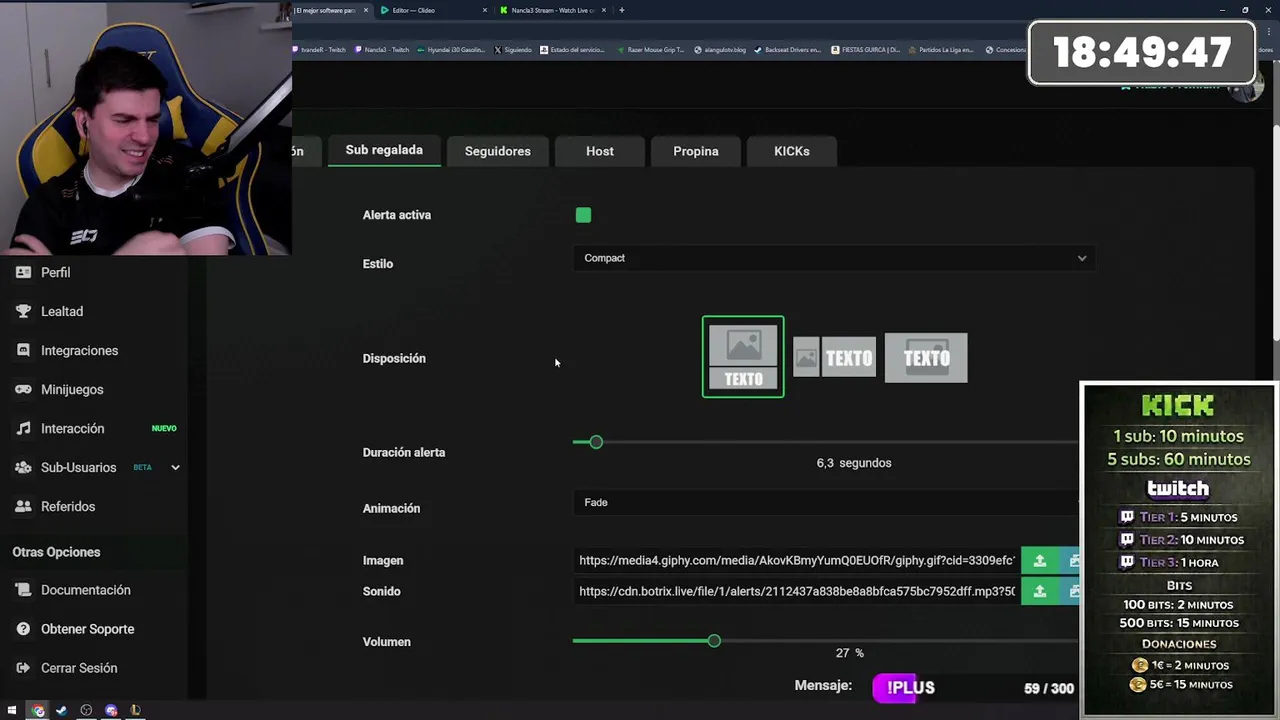Click the Volumen slider handle

click(714, 640)
